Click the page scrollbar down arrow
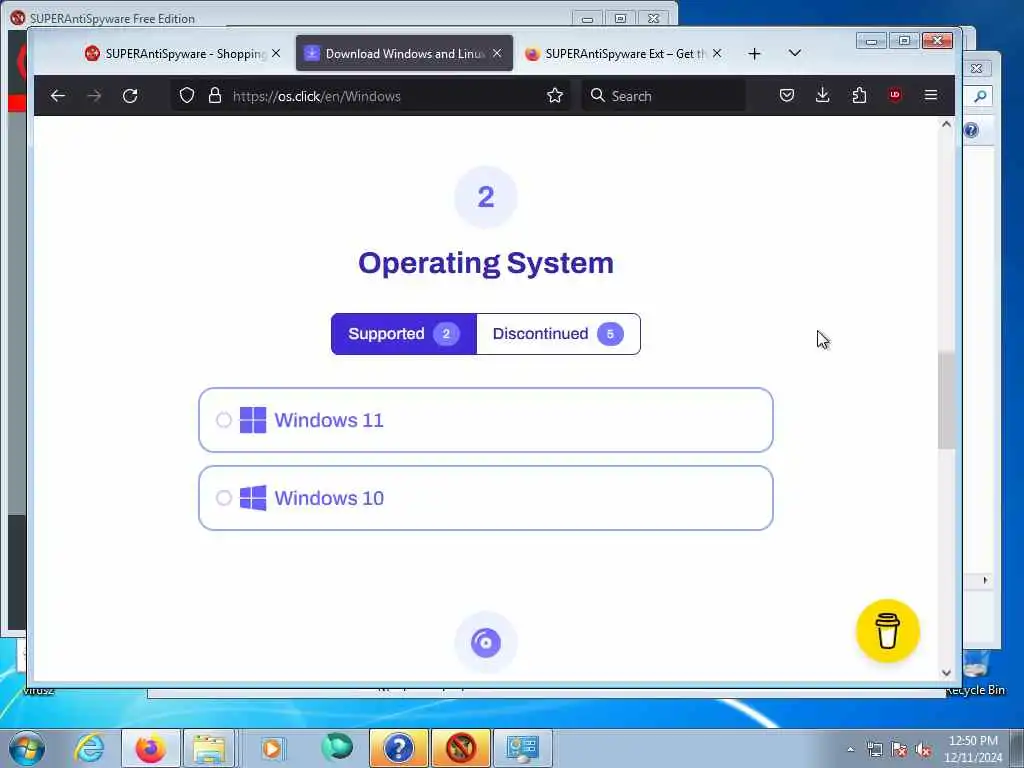This screenshot has width=1024, height=768. click(x=946, y=673)
